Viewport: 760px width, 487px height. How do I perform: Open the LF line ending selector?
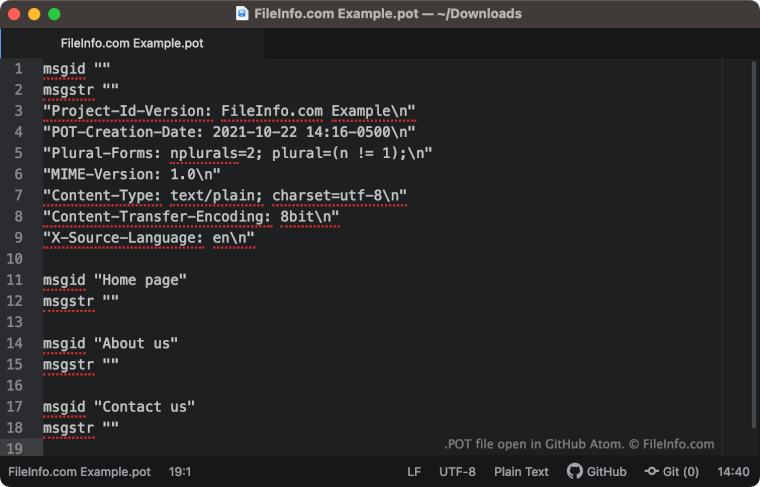coord(414,471)
